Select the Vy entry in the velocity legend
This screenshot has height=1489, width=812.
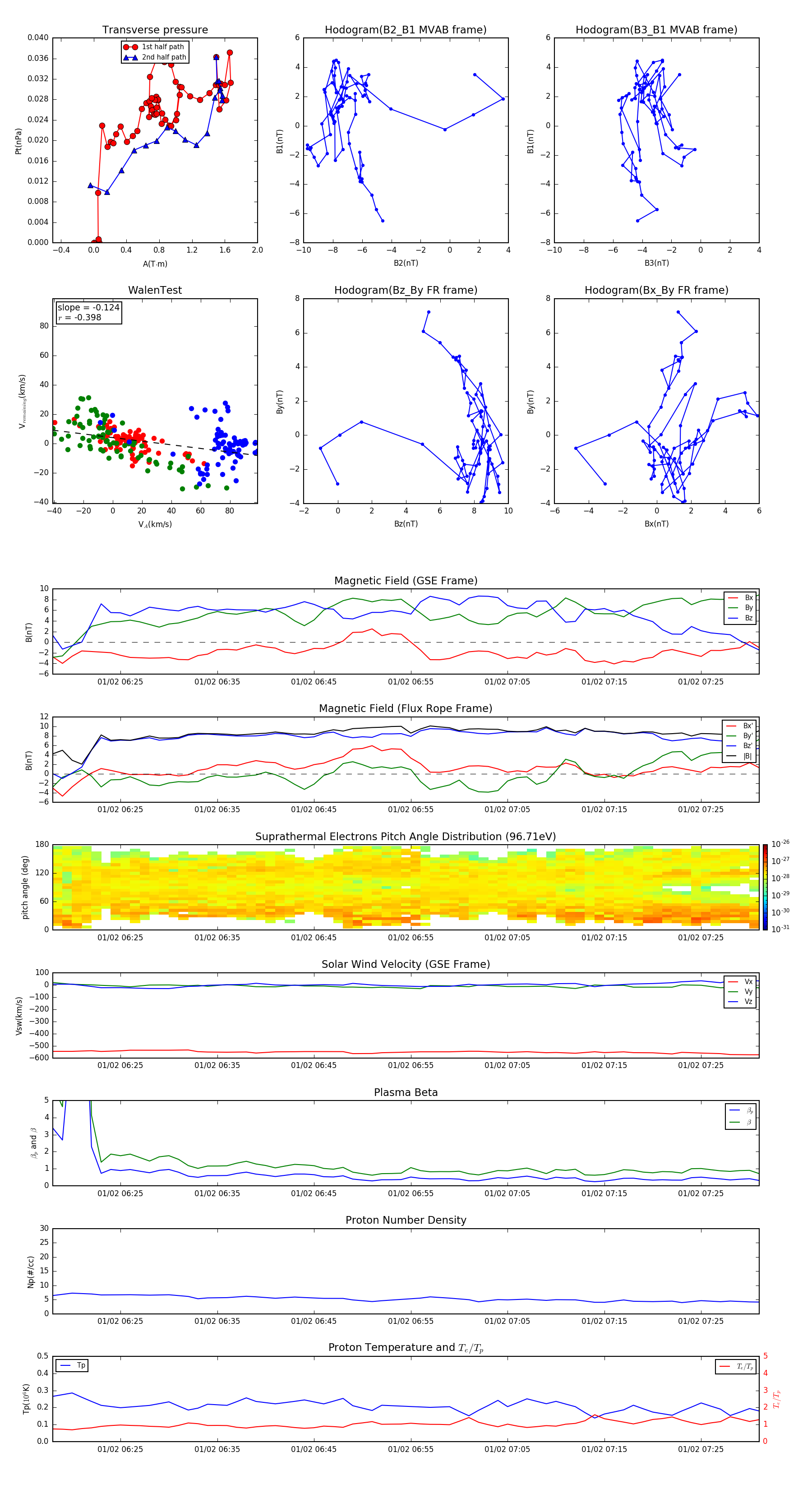[740, 991]
